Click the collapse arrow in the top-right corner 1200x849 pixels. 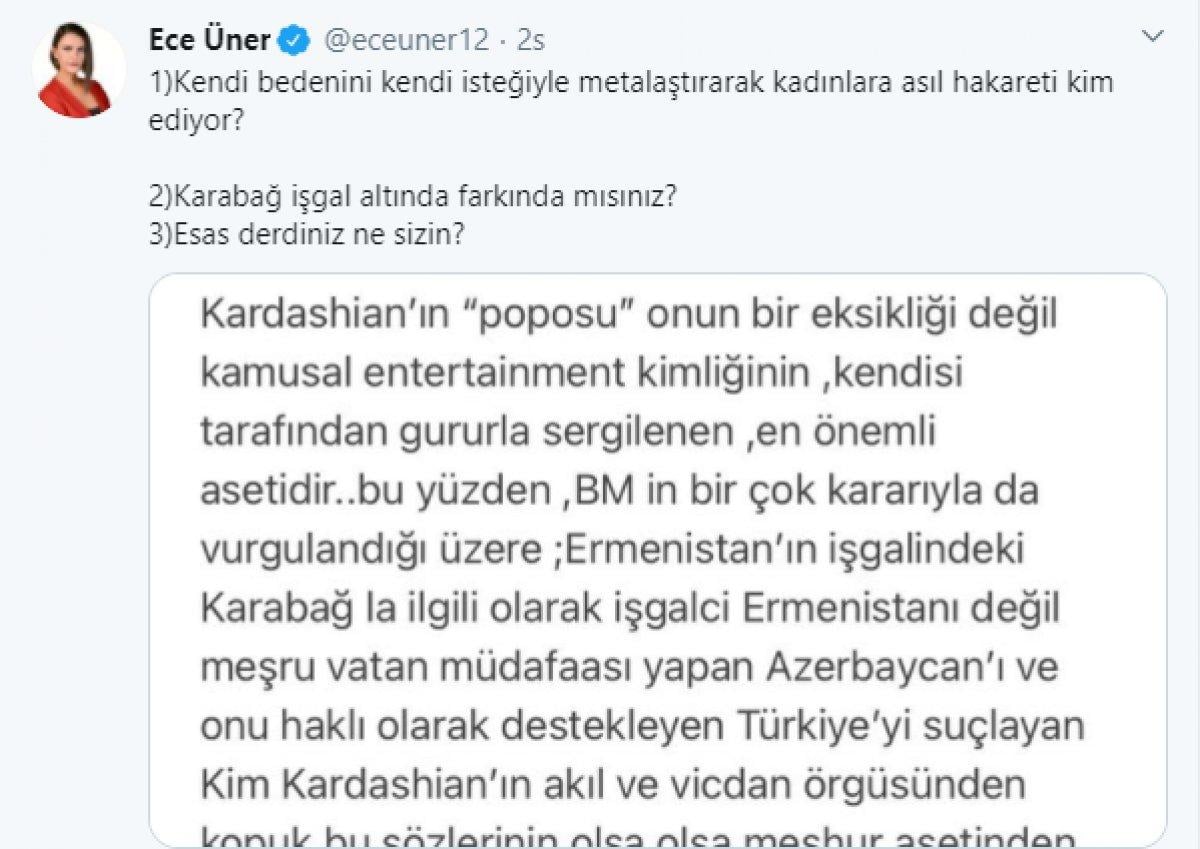[1149, 32]
